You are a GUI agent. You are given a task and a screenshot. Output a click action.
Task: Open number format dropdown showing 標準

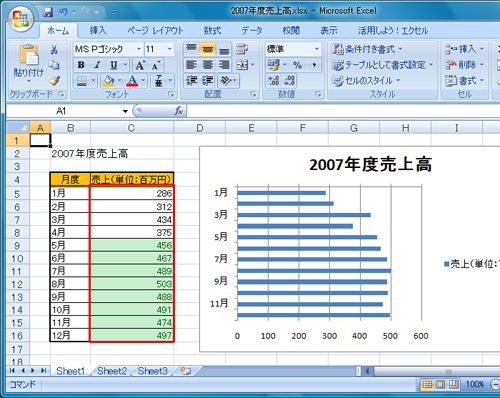pyautogui.click(x=316, y=49)
